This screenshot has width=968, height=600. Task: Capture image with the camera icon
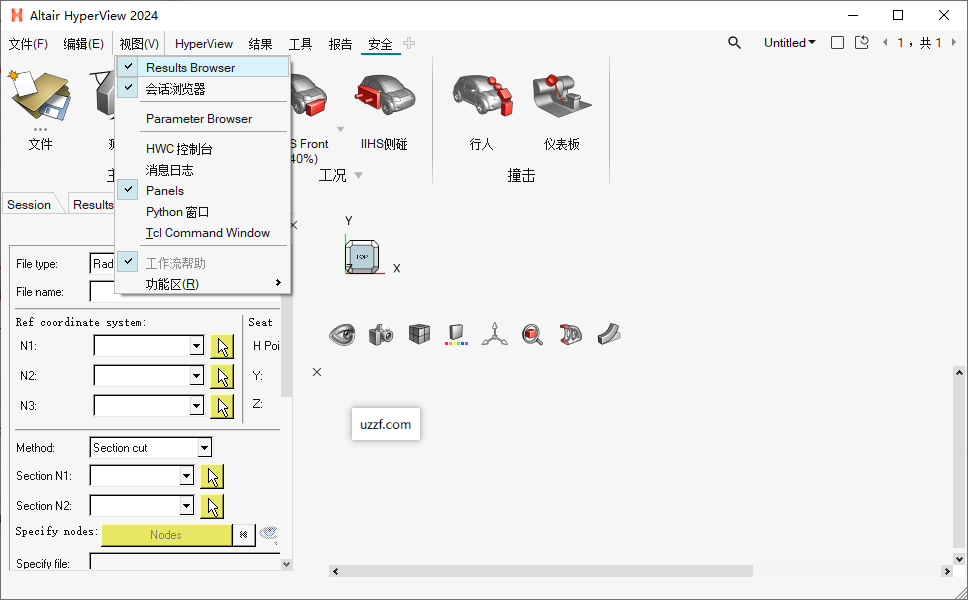click(380, 334)
